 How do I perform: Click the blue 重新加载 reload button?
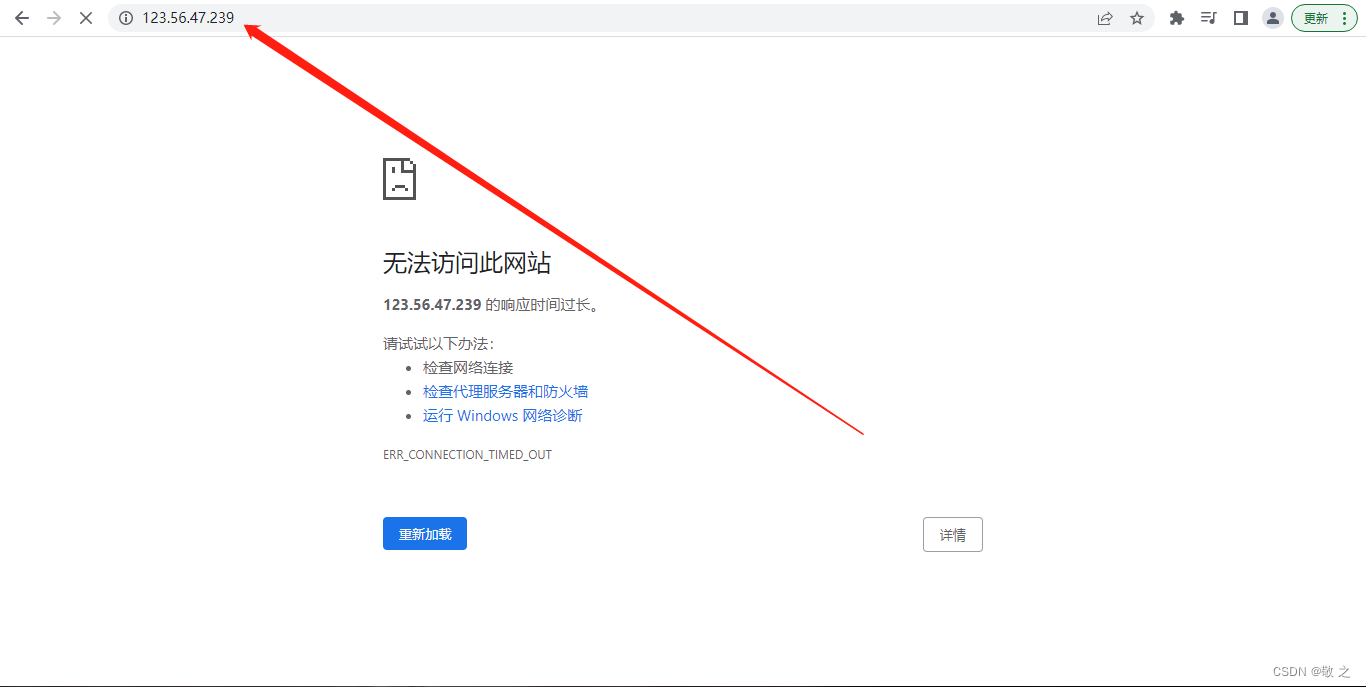coord(424,533)
